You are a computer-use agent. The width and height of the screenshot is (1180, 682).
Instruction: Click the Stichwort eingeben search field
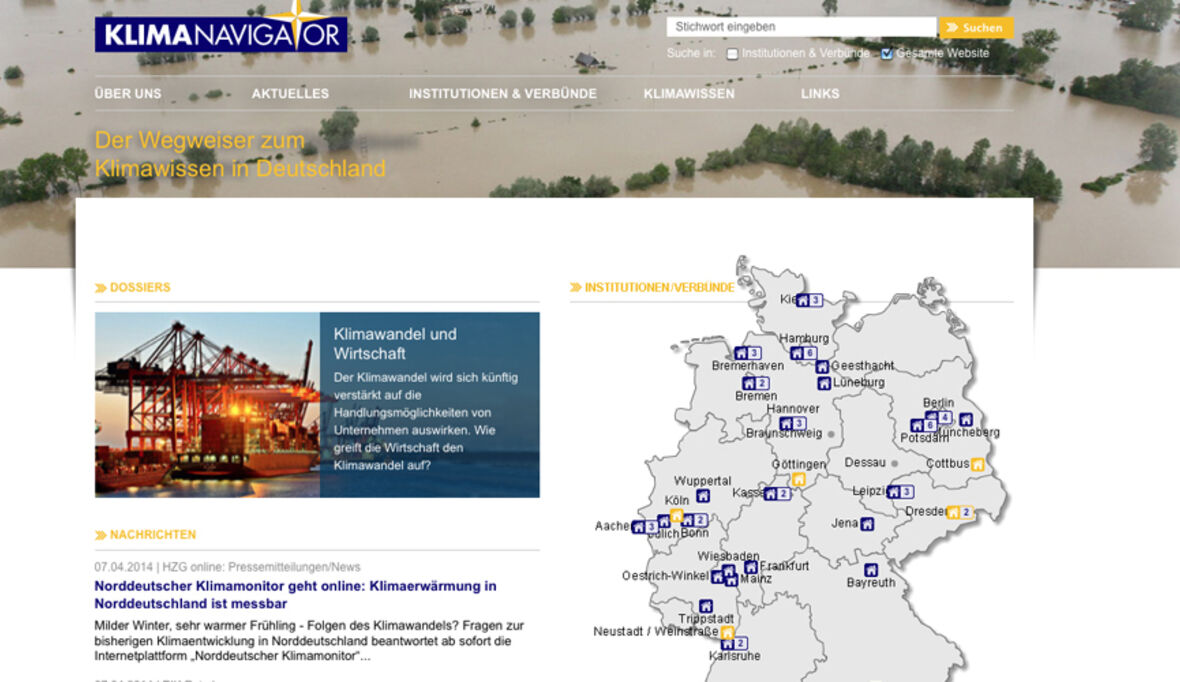[801, 27]
